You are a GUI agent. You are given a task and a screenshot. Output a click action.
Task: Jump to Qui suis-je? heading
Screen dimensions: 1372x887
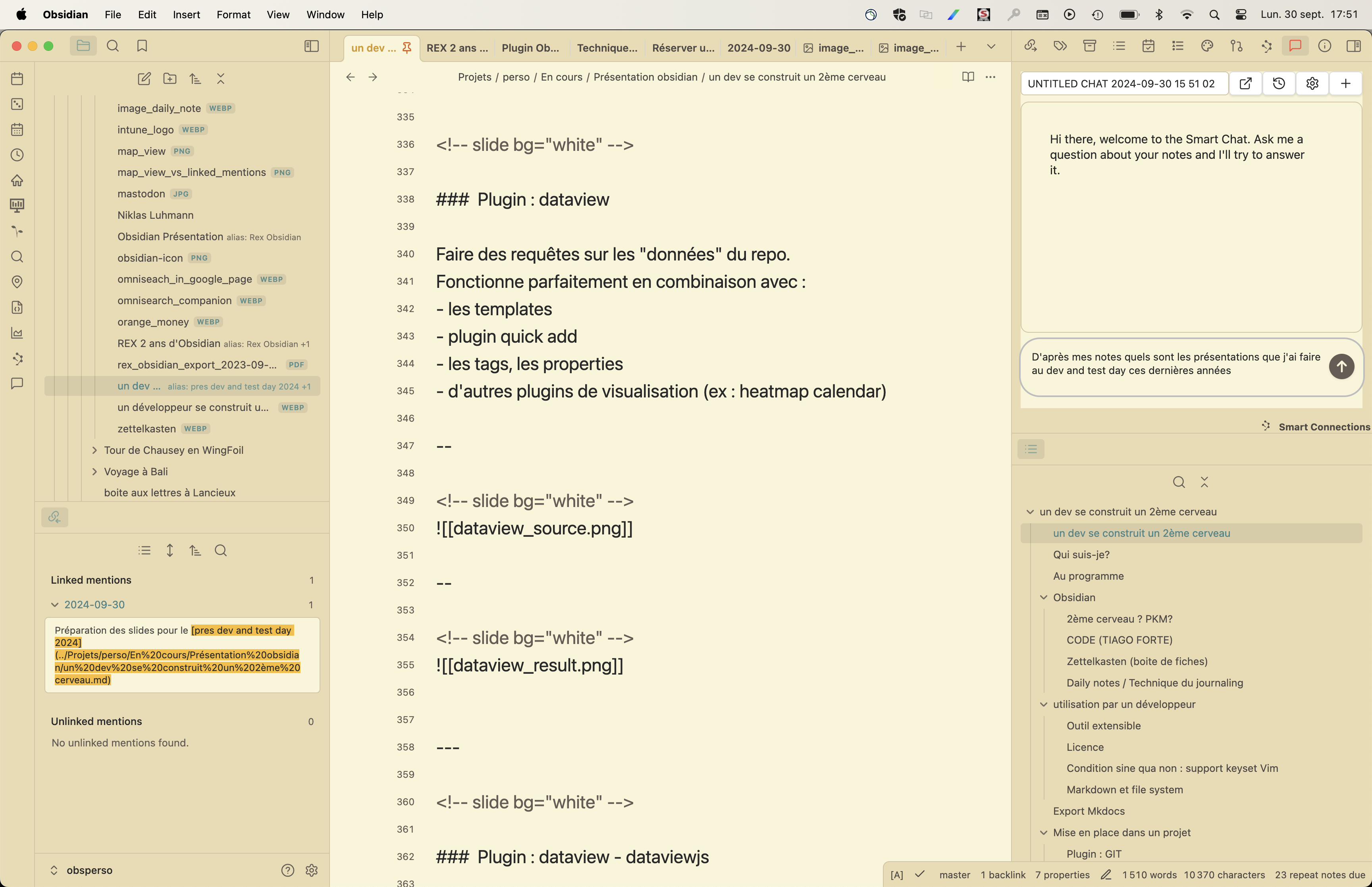[x=1081, y=555]
